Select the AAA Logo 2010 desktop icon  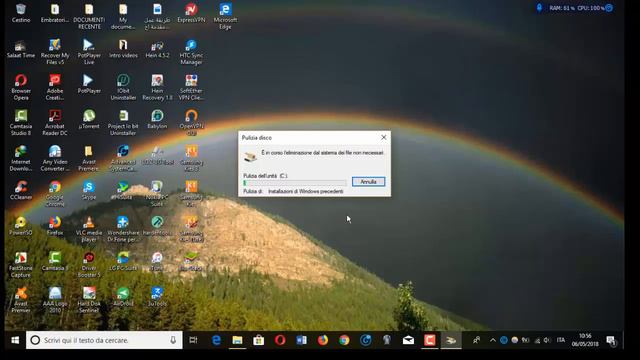click(x=55, y=300)
